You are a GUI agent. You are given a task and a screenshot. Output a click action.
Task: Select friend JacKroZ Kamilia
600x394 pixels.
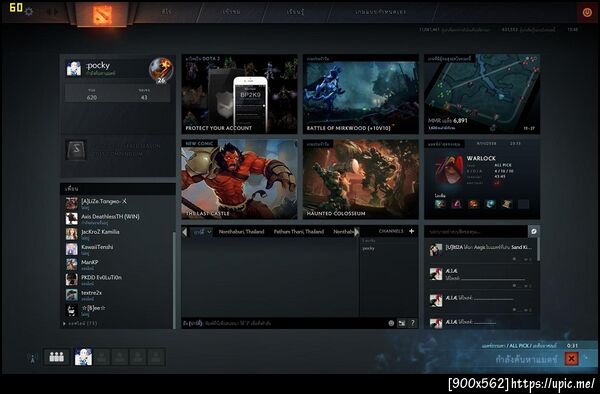click(x=118, y=234)
